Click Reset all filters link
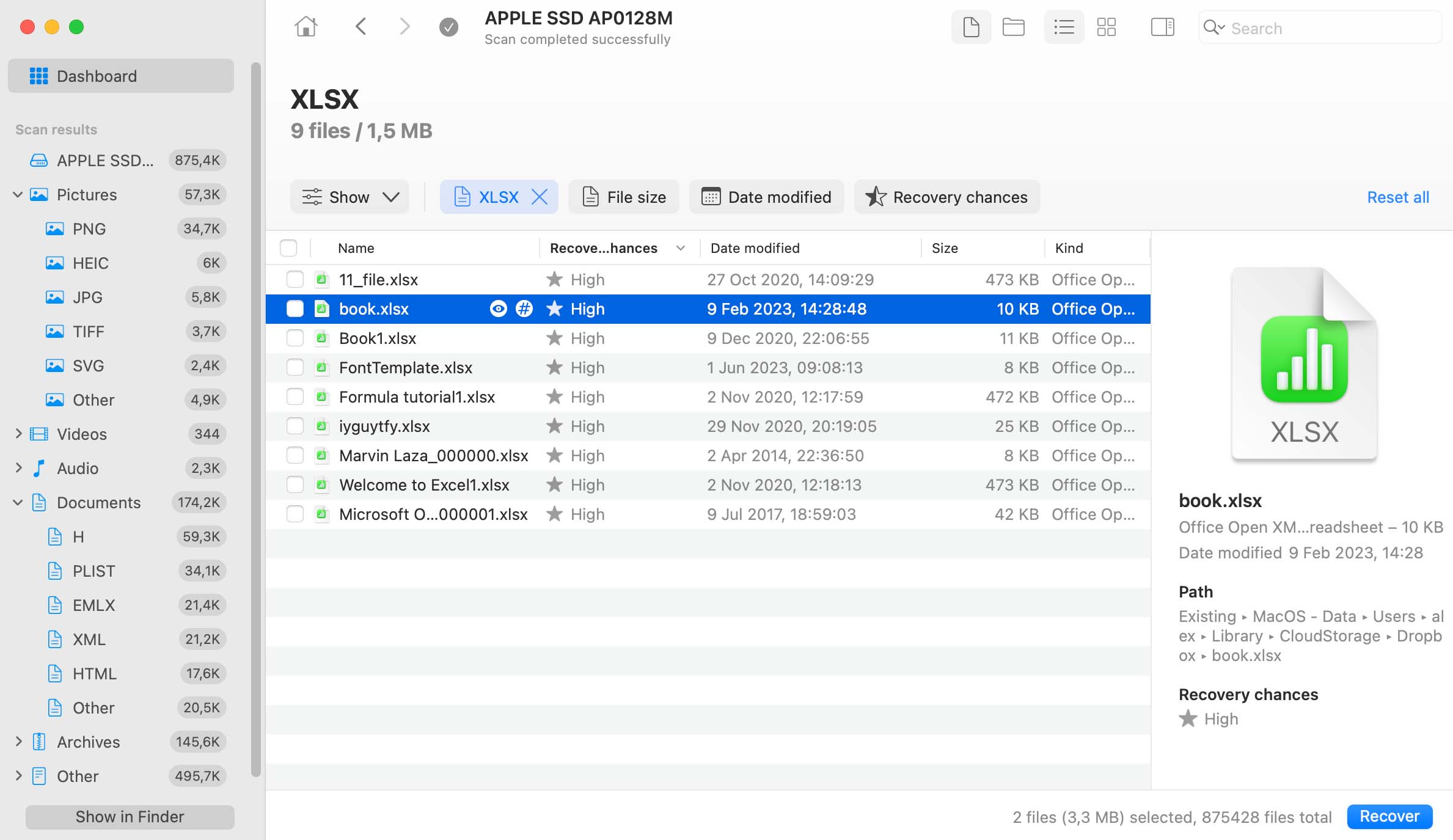This screenshot has width=1453, height=840. coord(1397,196)
